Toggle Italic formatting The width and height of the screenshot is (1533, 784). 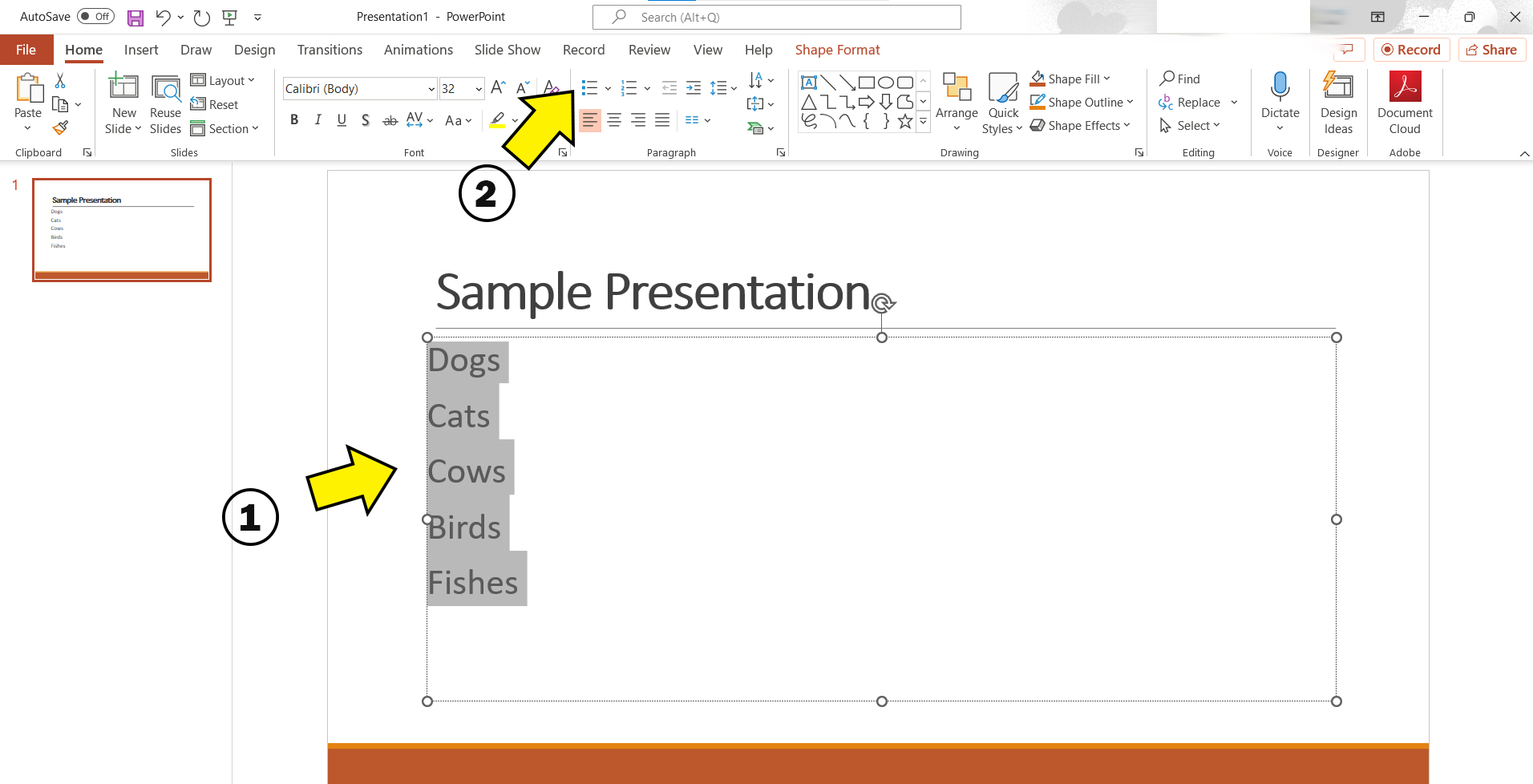pyautogui.click(x=318, y=120)
